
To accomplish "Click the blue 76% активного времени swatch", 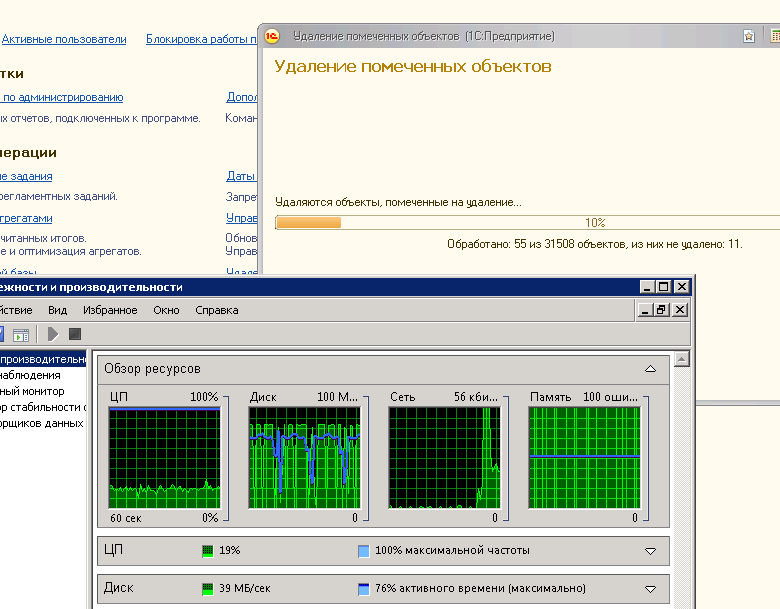I will [364, 589].
